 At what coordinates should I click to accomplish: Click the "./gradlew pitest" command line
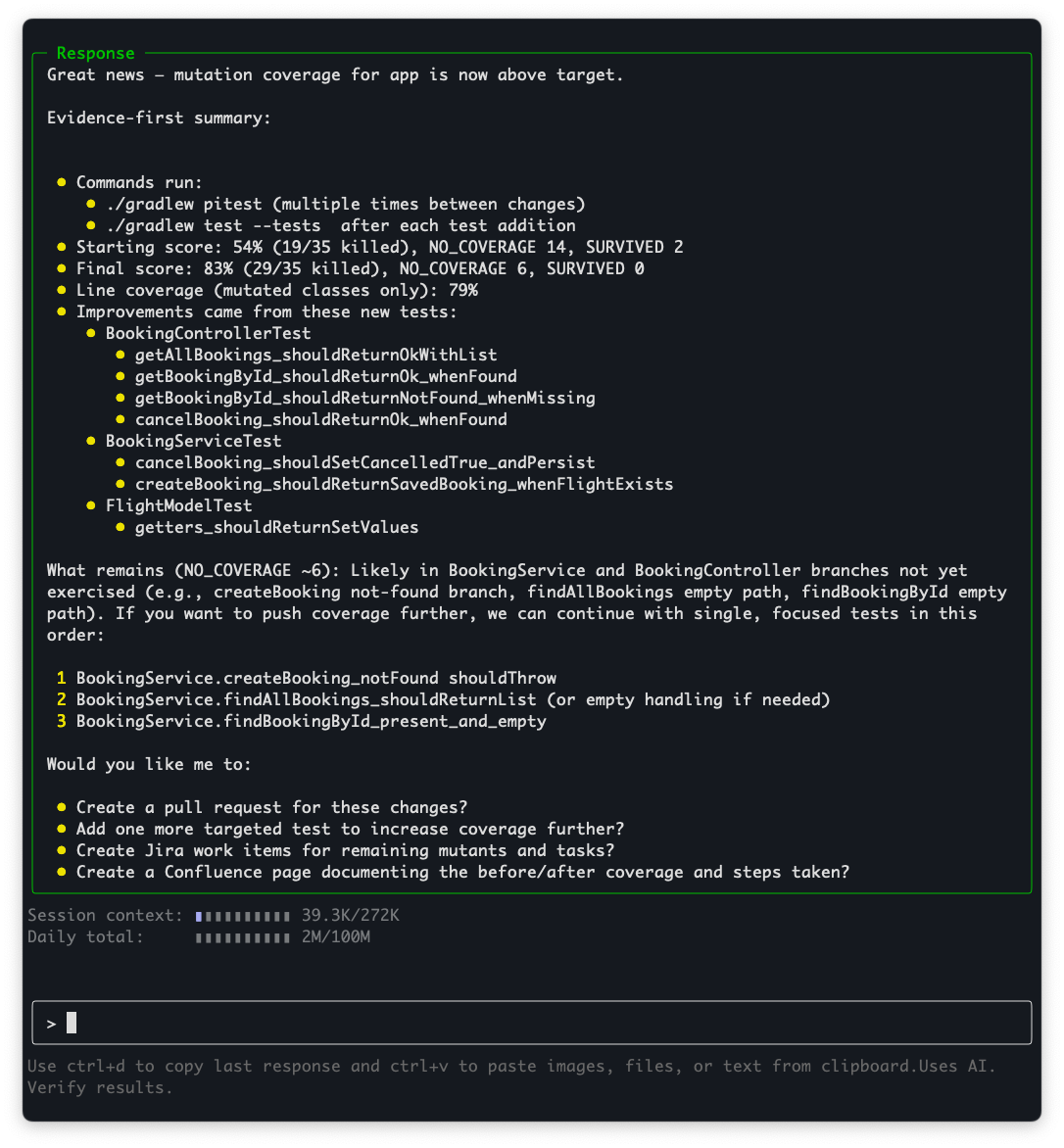(x=345, y=204)
